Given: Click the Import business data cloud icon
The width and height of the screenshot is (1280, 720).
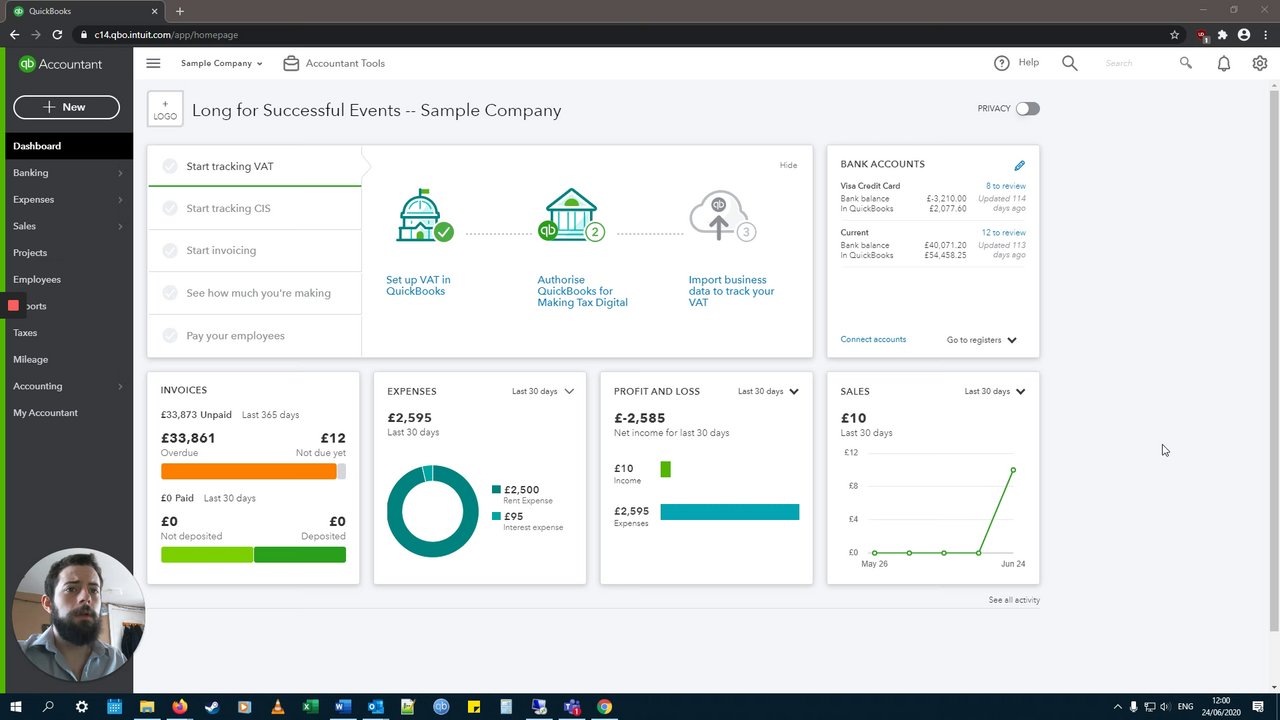Looking at the screenshot, I should pyautogui.click(x=722, y=216).
